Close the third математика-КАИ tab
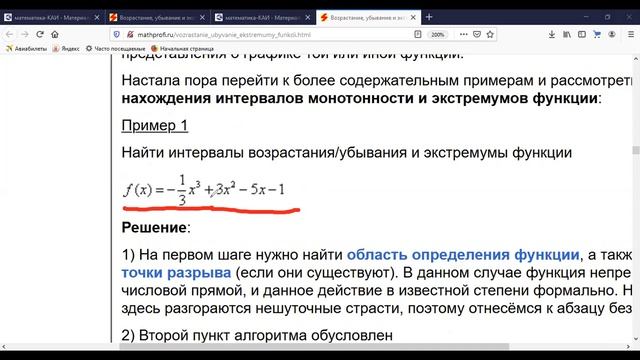Image resolution: width=640 pixels, height=360 pixels. click(x=307, y=18)
